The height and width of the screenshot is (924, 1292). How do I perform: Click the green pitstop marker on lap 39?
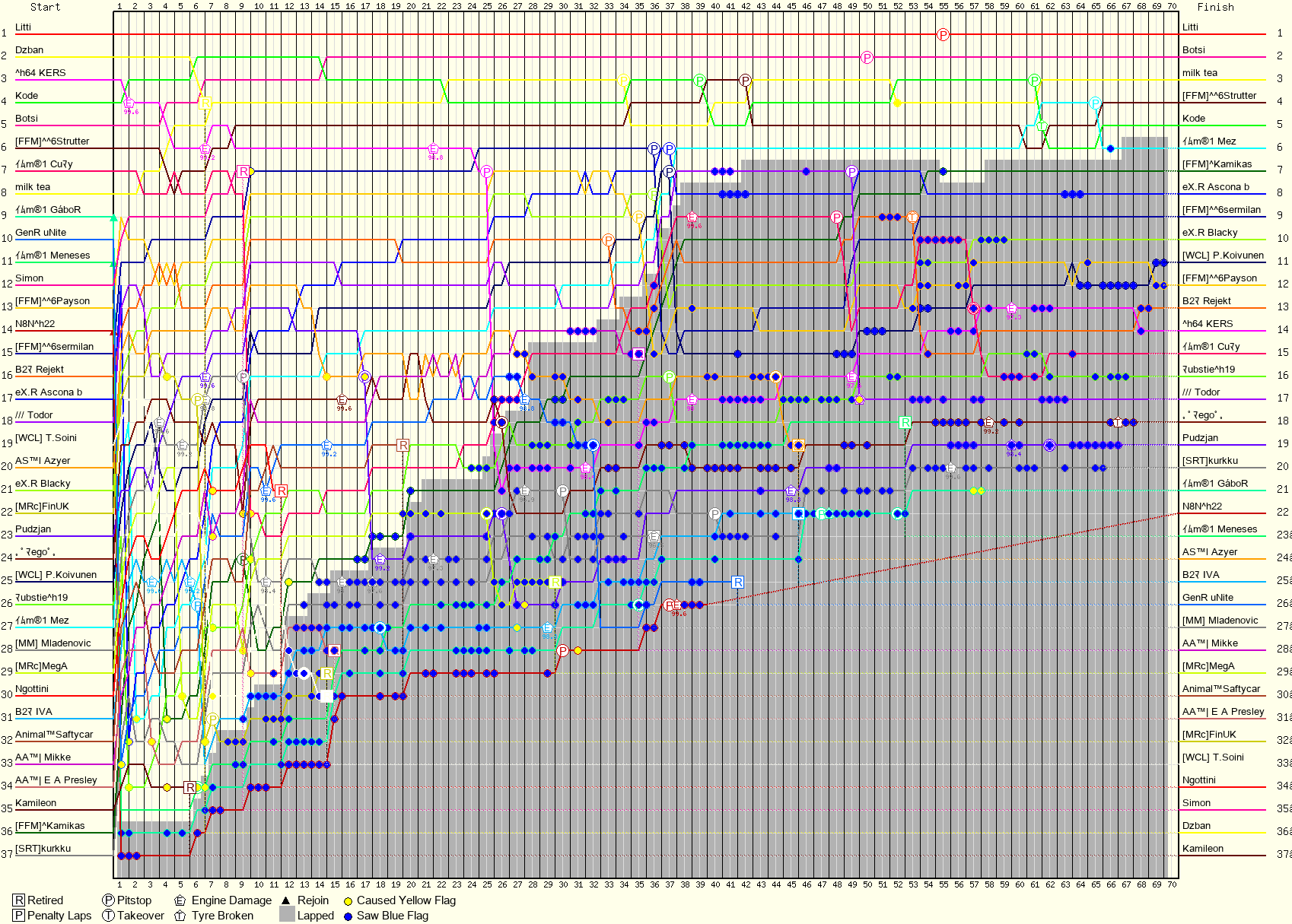pos(699,80)
